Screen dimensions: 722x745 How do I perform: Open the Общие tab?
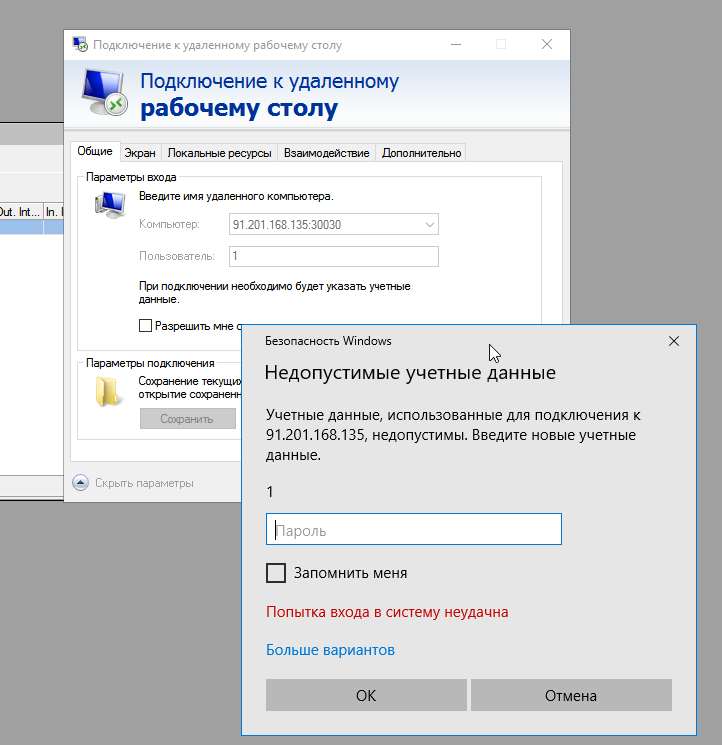[x=95, y=151]
